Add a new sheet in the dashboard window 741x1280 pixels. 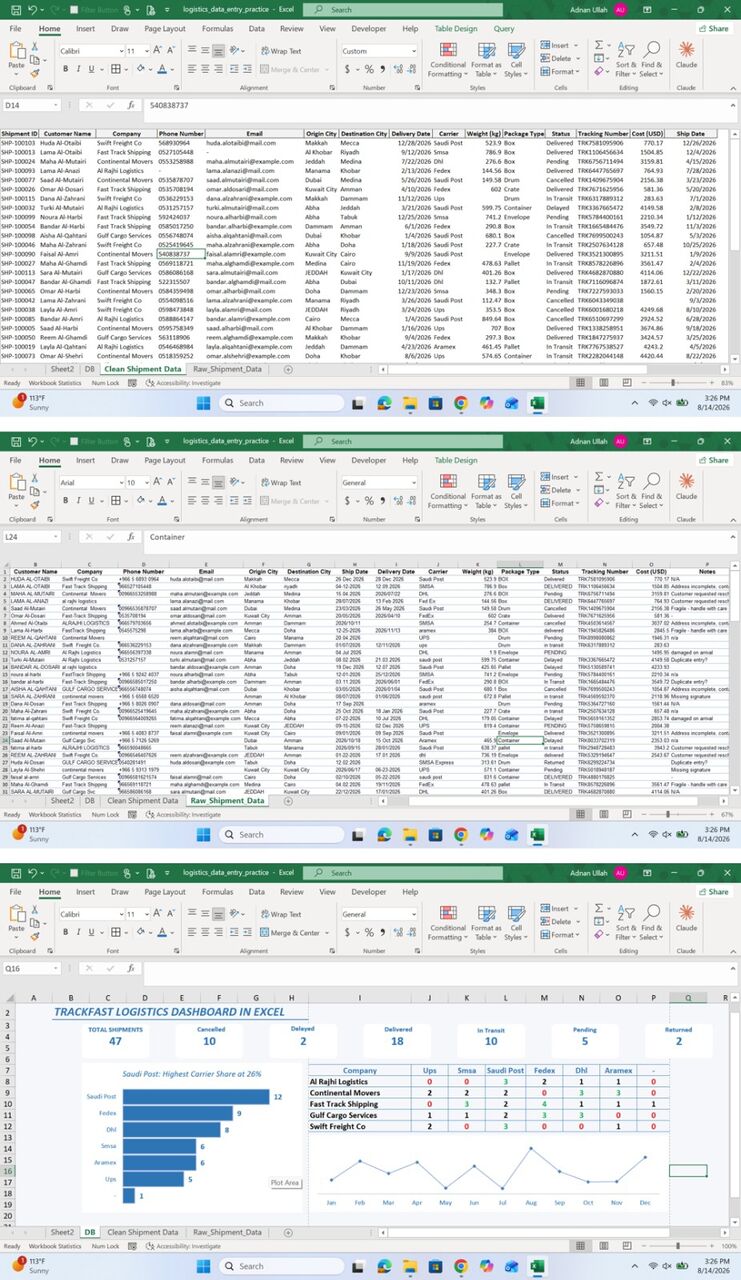click(289, 1232)
